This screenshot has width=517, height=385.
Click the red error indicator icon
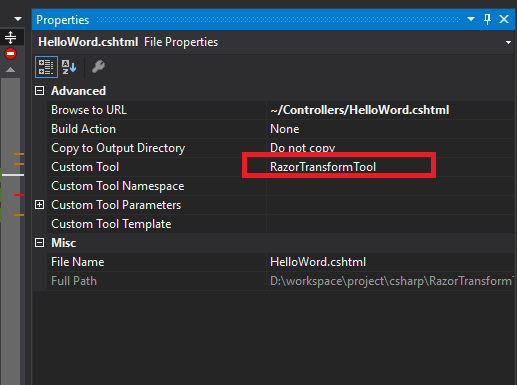pos(11,53)
